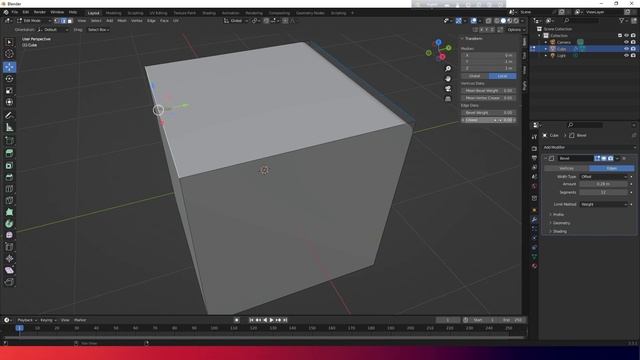
Task: Select the Smooth tool
Action: point(9,236)
